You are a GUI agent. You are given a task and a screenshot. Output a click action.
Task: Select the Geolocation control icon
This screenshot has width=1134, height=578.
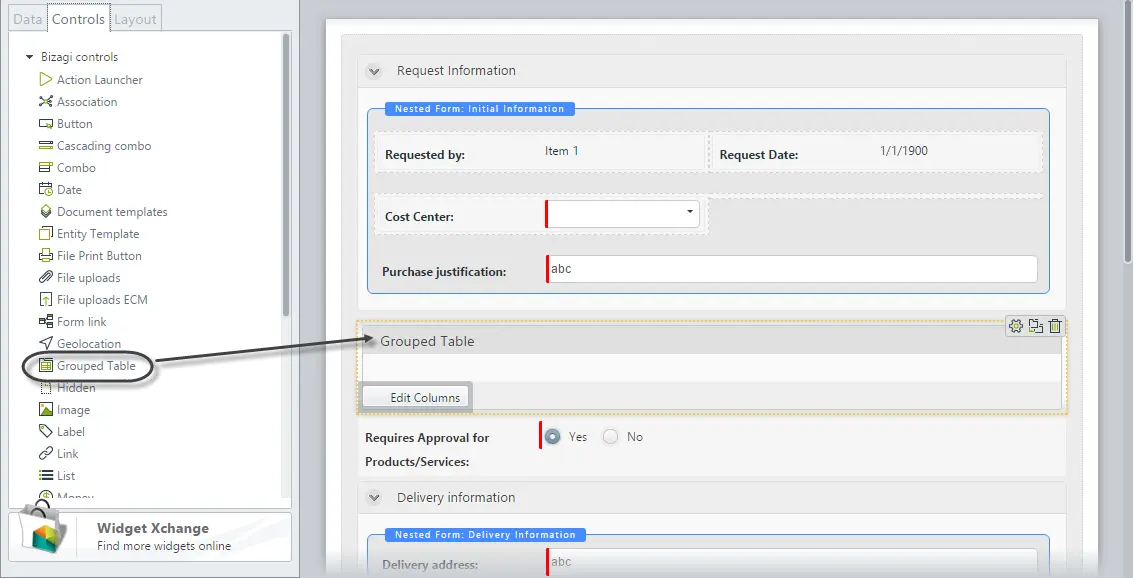(46, 343)
